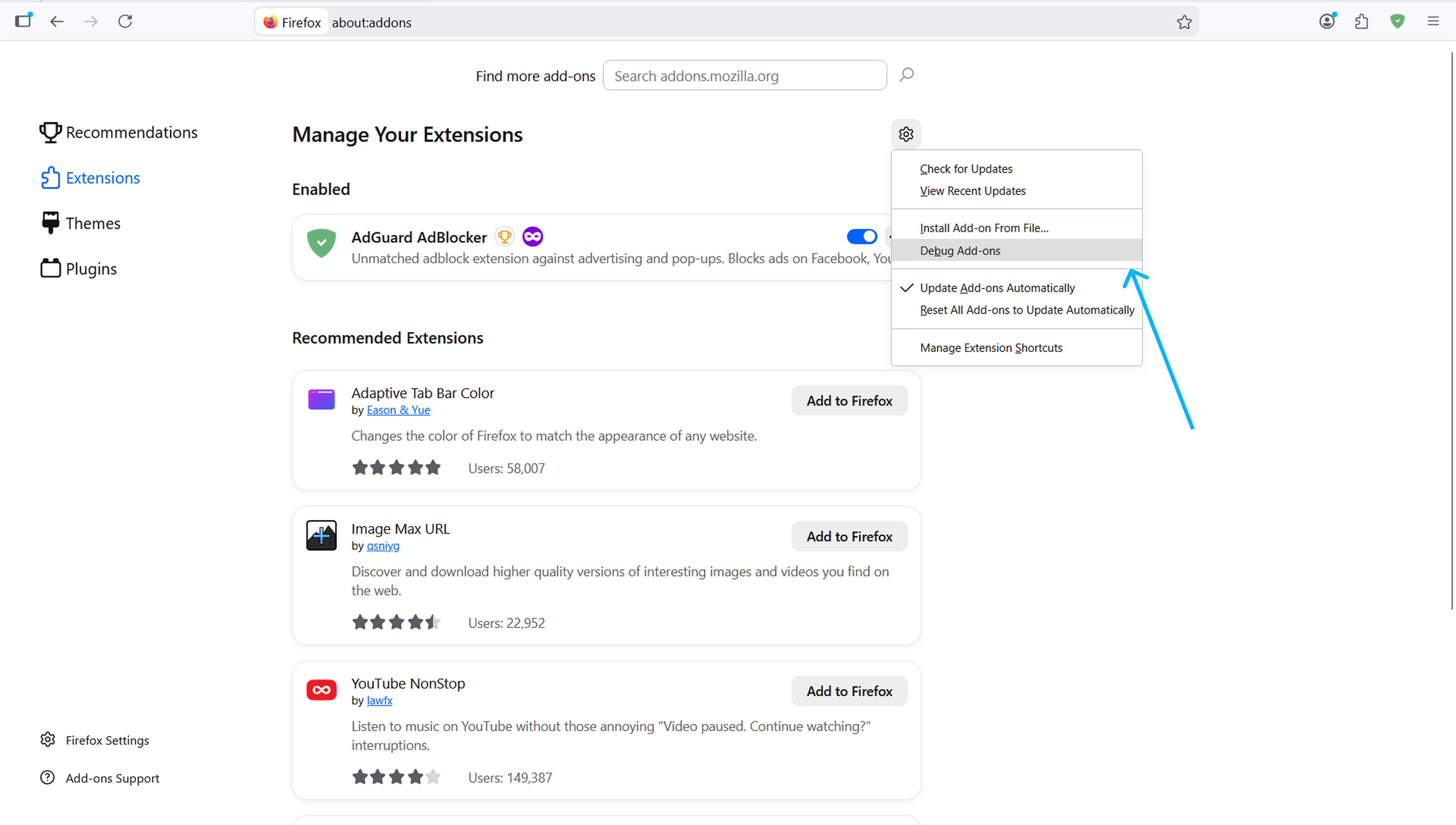Open the Recommendations section
This screenshot has height=825, width=1456.
pos(118,132)
